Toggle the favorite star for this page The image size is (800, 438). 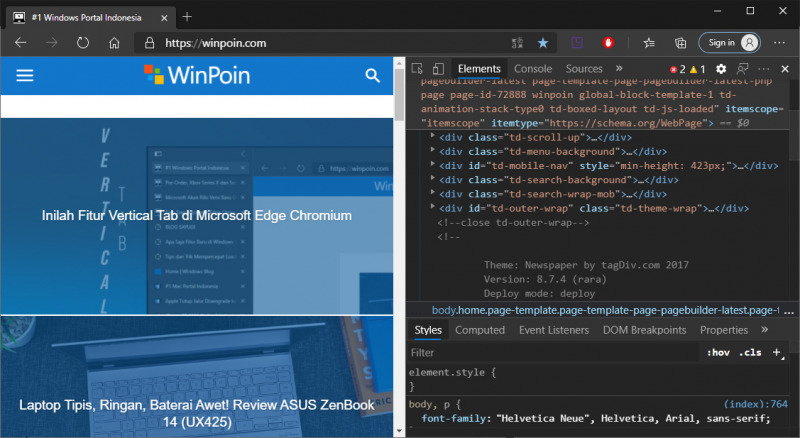pos(543,43)
